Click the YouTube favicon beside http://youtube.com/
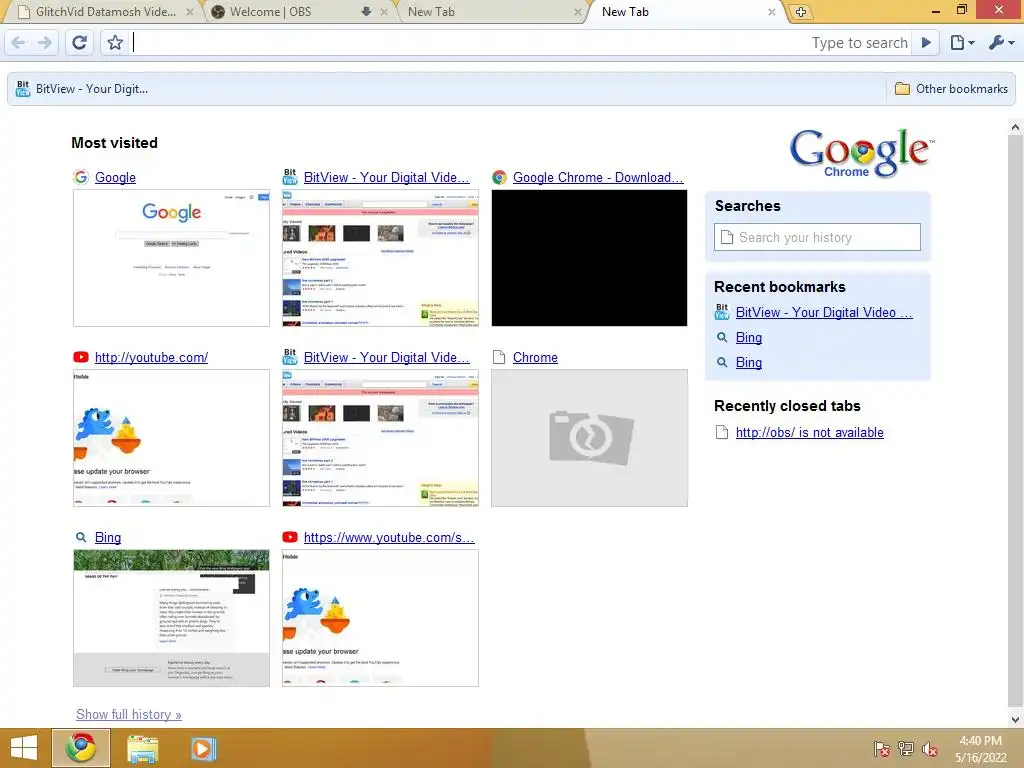Screen dimensions: 1024x768 81,357
